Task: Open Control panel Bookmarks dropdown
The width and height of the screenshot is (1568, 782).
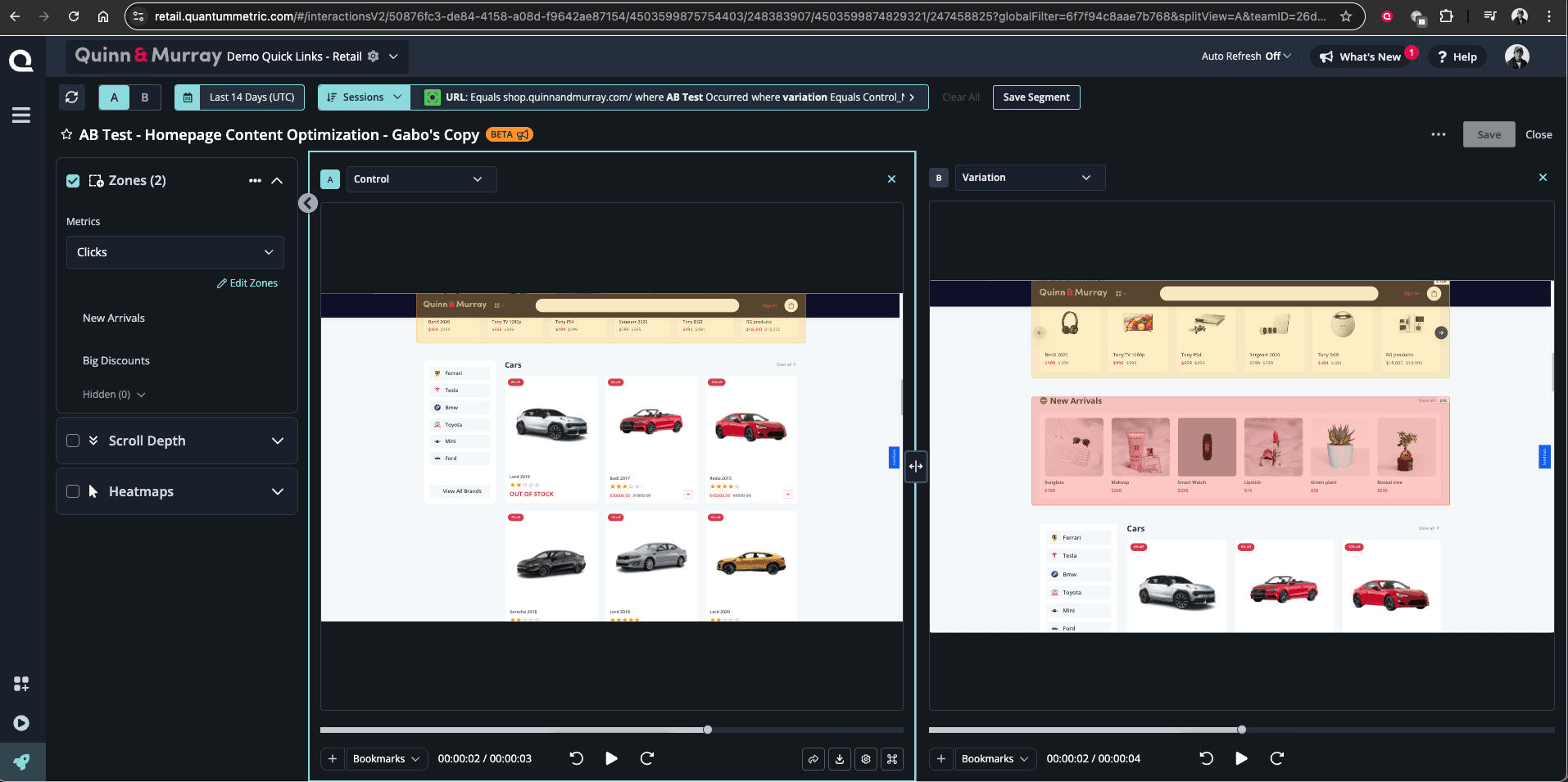Action: (x=386, y=759)
